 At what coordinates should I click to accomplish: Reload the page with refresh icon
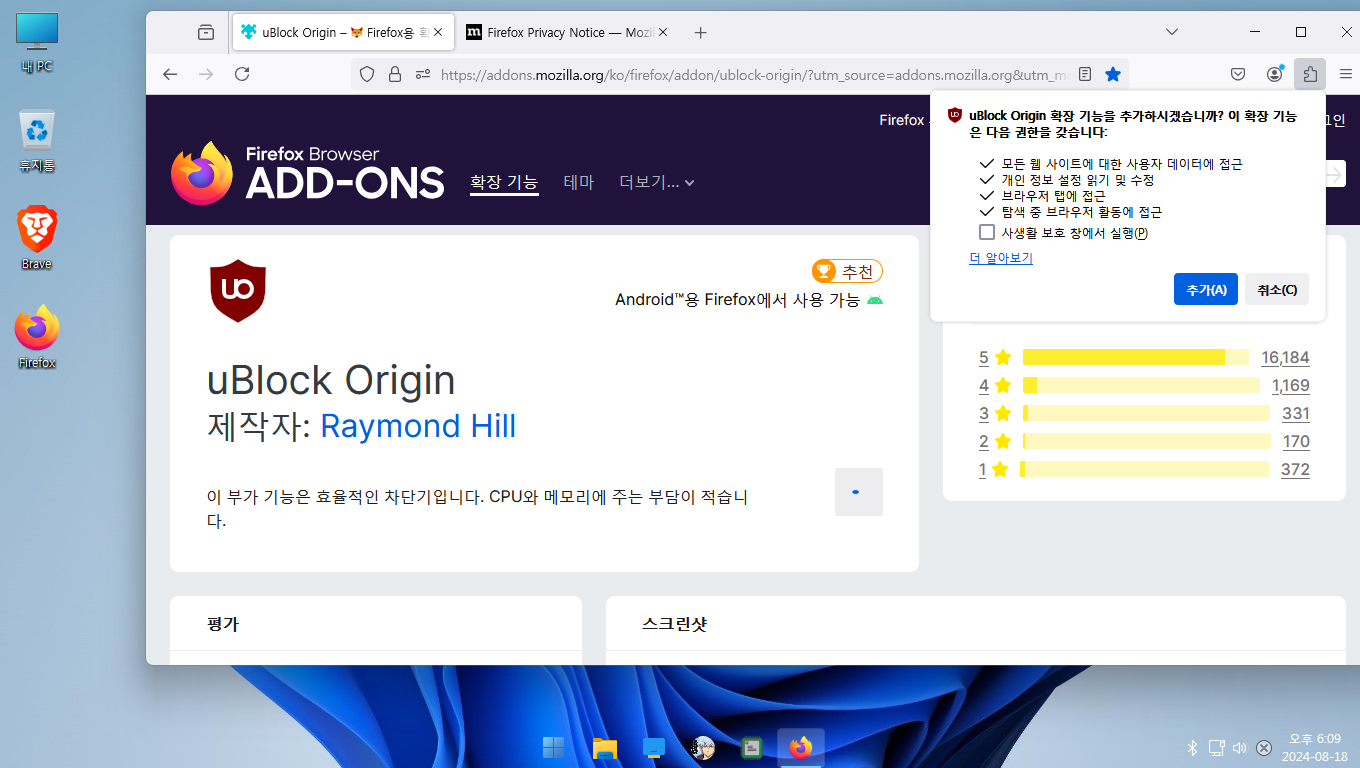coord(242,74)
